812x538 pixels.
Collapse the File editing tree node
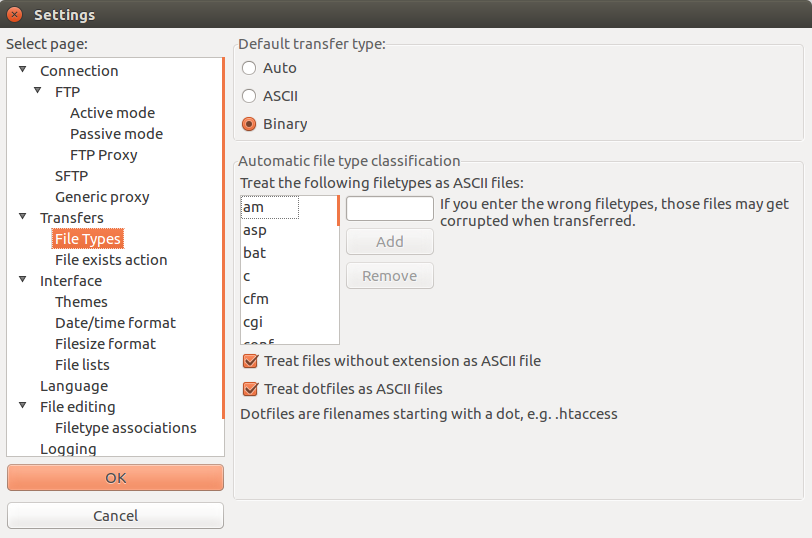[23, 406]
